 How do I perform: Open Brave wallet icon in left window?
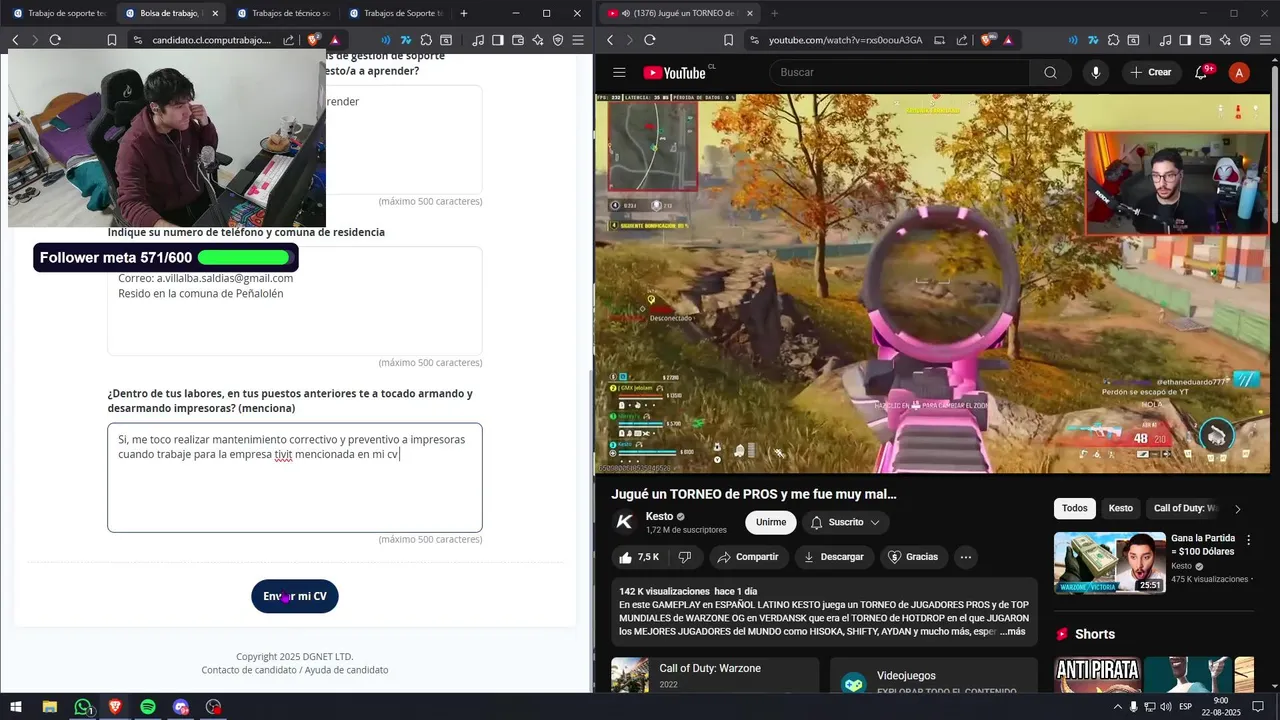coord(517,40)
